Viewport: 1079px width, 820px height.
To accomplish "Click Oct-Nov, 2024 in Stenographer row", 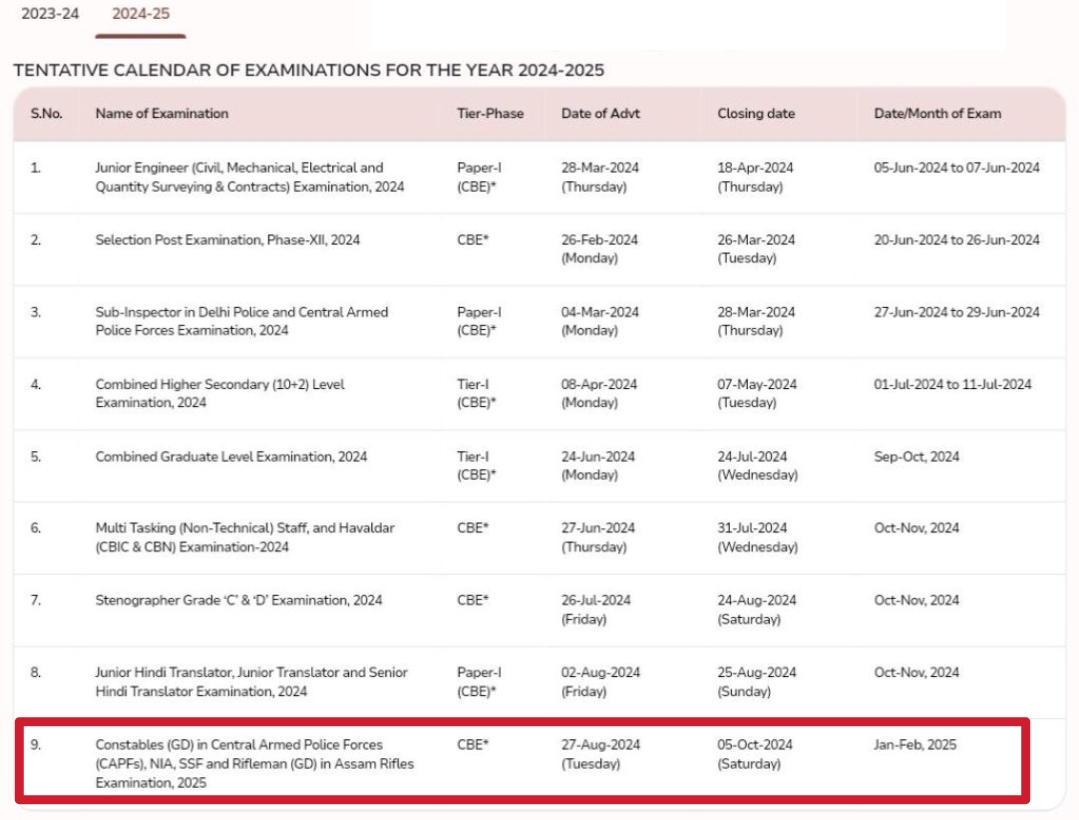I will tap(916, 601).
